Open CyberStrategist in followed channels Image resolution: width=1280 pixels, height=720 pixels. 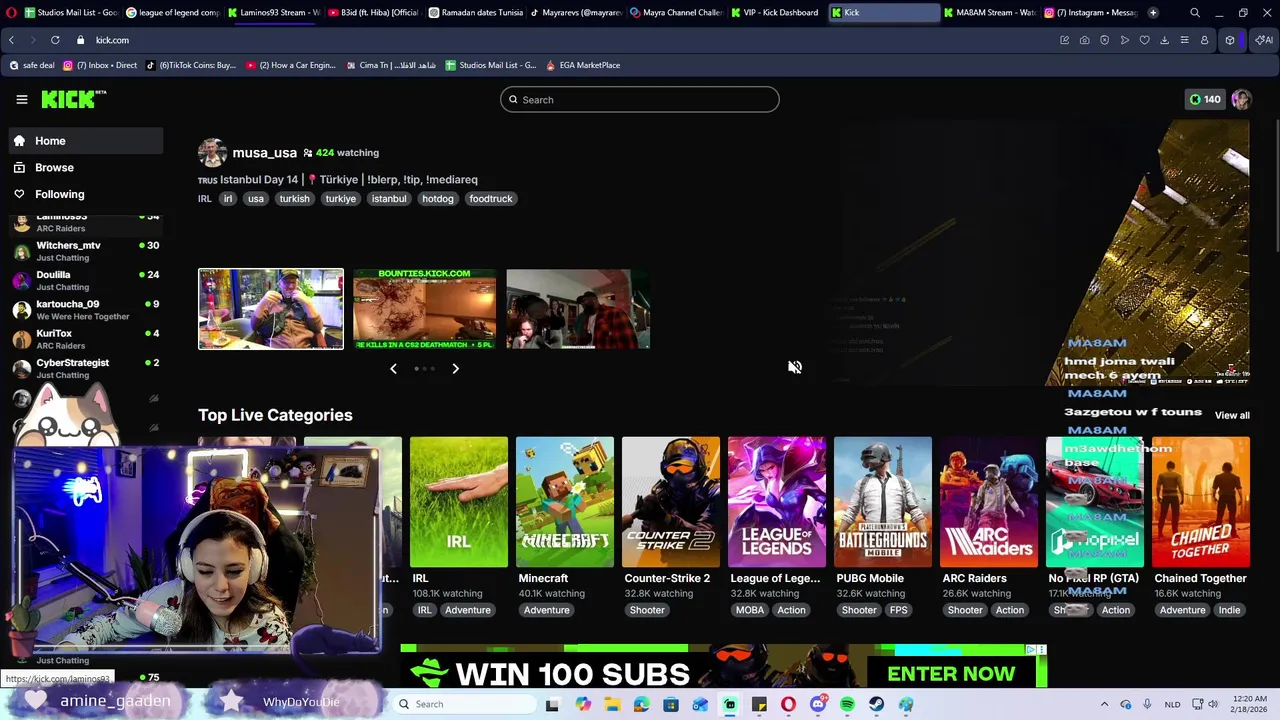point(86,368)
